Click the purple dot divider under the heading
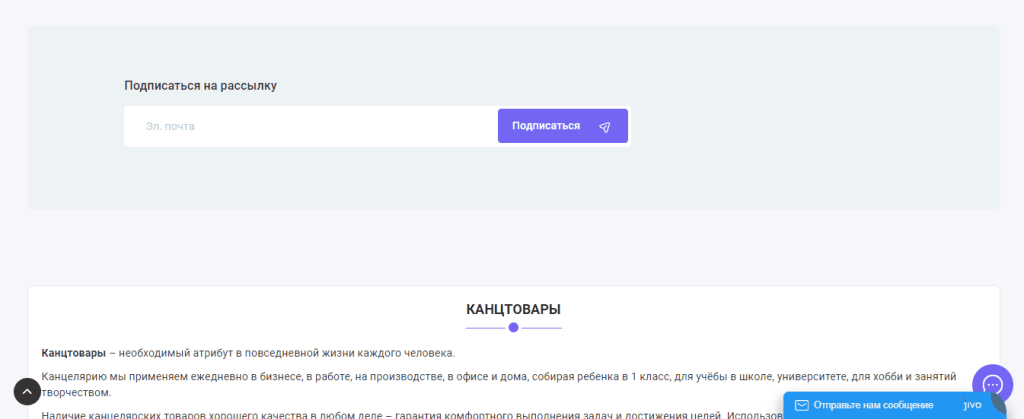 coord(513,327)
